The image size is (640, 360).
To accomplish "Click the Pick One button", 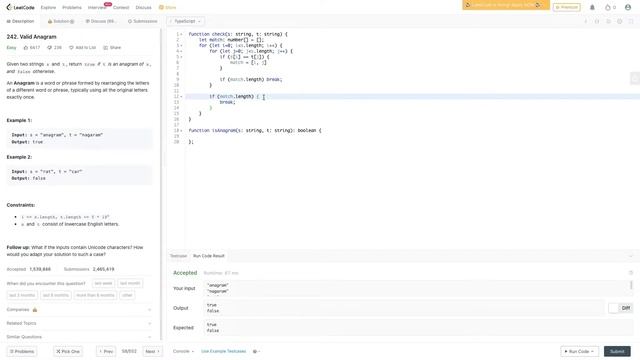I will click(x=68, y=351).
